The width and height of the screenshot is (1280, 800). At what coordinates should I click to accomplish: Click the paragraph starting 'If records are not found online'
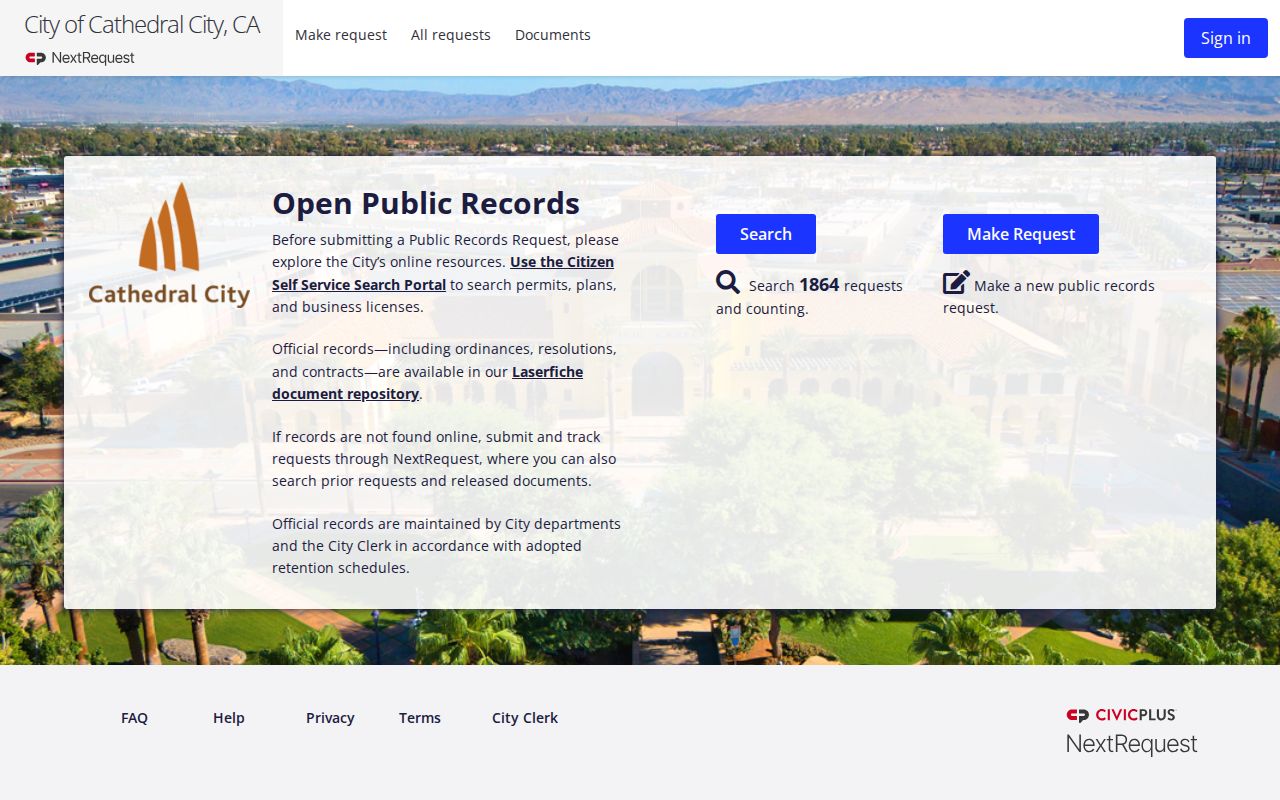point(444,459)
